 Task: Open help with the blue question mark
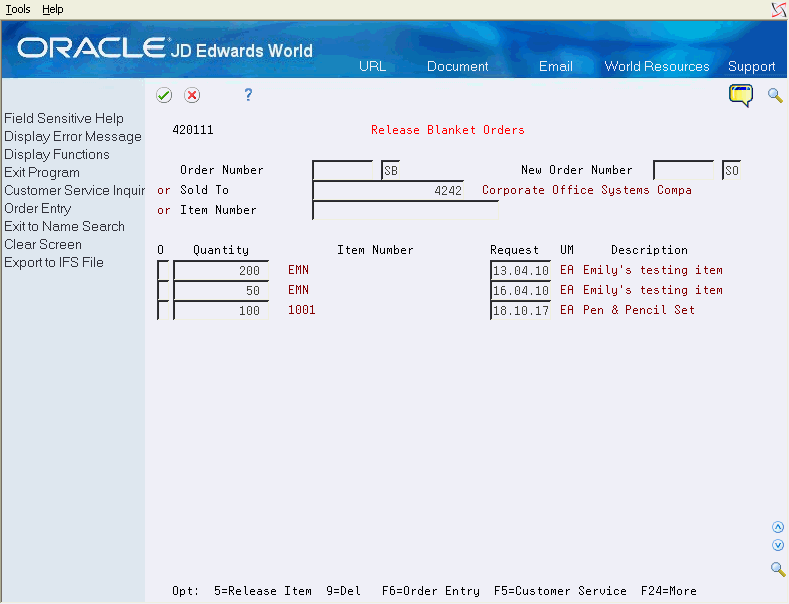248,95
